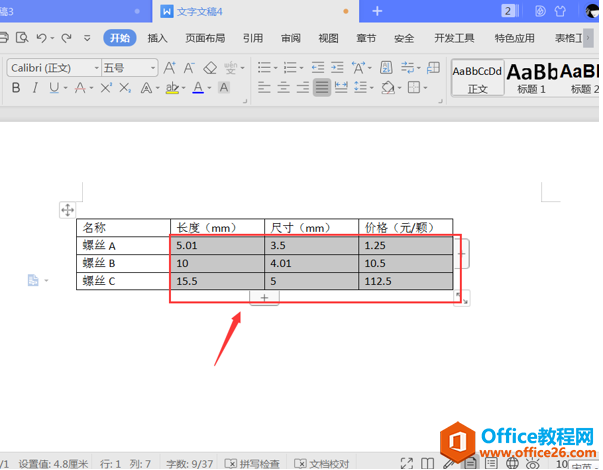Click the clear formatting eraser icon
This screenshot has width=603, height=470.
pos(210,68)
